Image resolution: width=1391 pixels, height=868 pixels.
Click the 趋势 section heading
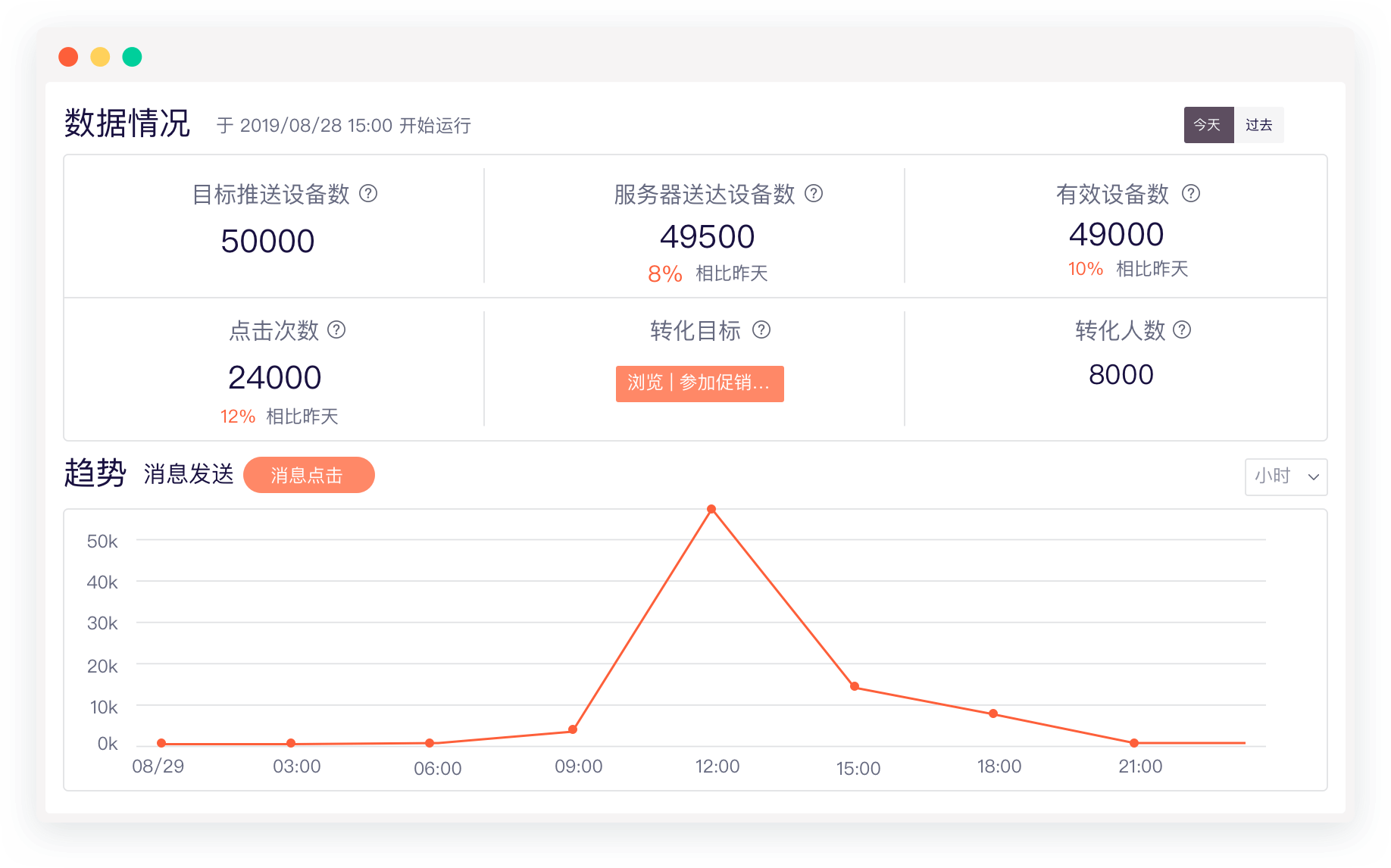(x=94, y=473)
